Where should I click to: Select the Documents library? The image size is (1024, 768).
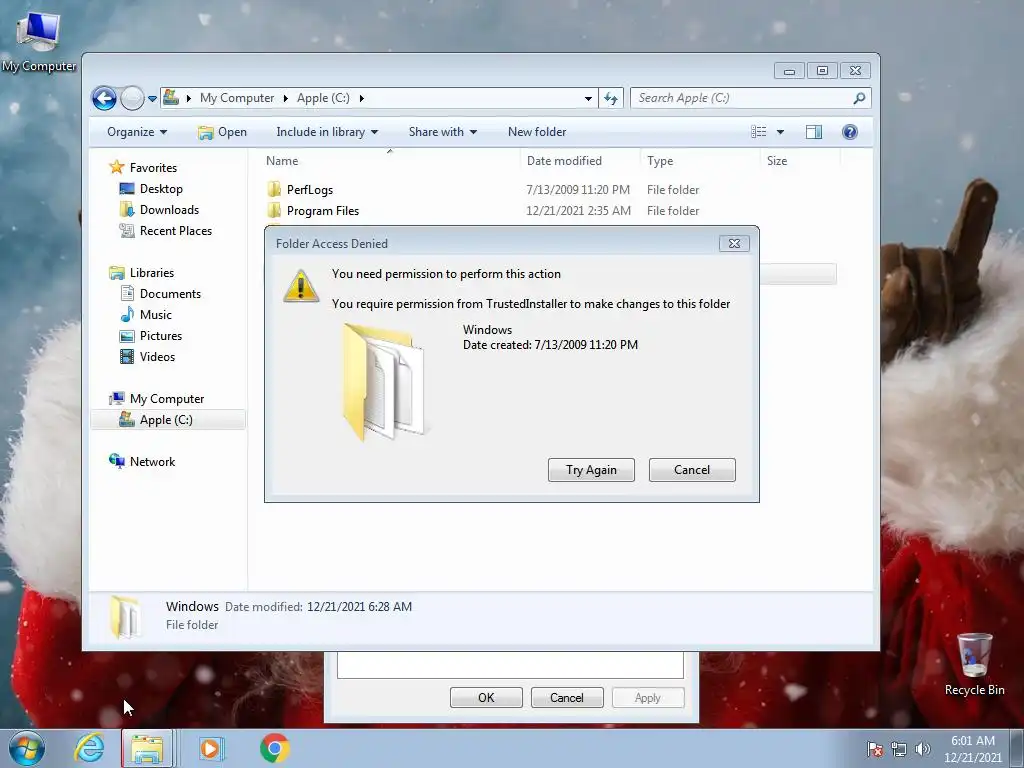pos(161,294)
